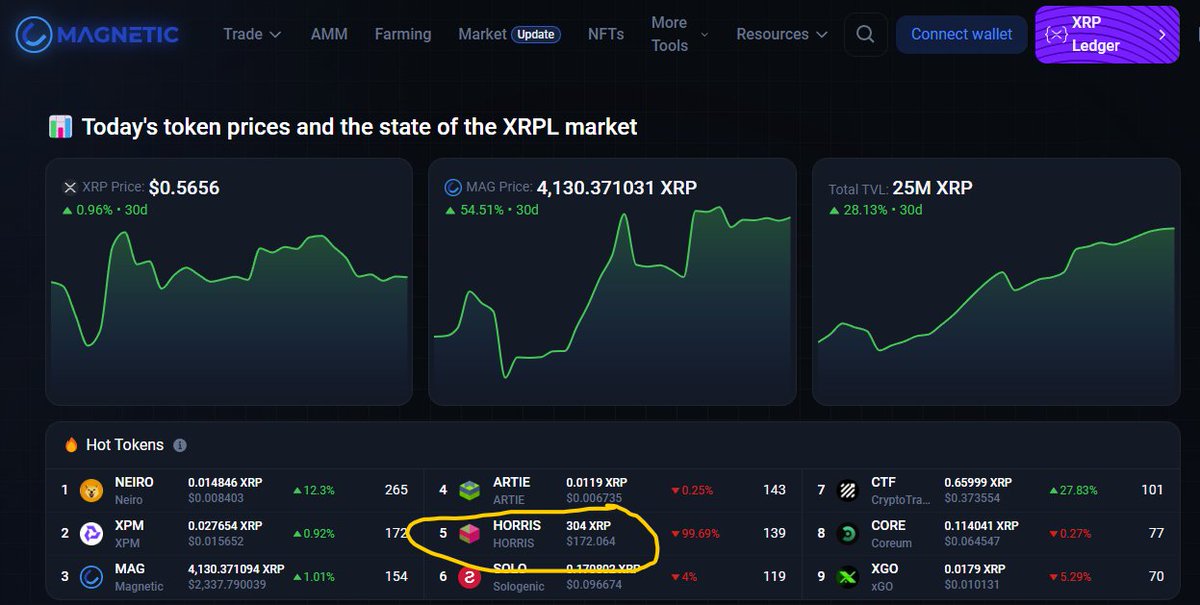This screenshot has height=605, width=1200.
Task: Click the HORRIS token icon
Action: [469, 533]
